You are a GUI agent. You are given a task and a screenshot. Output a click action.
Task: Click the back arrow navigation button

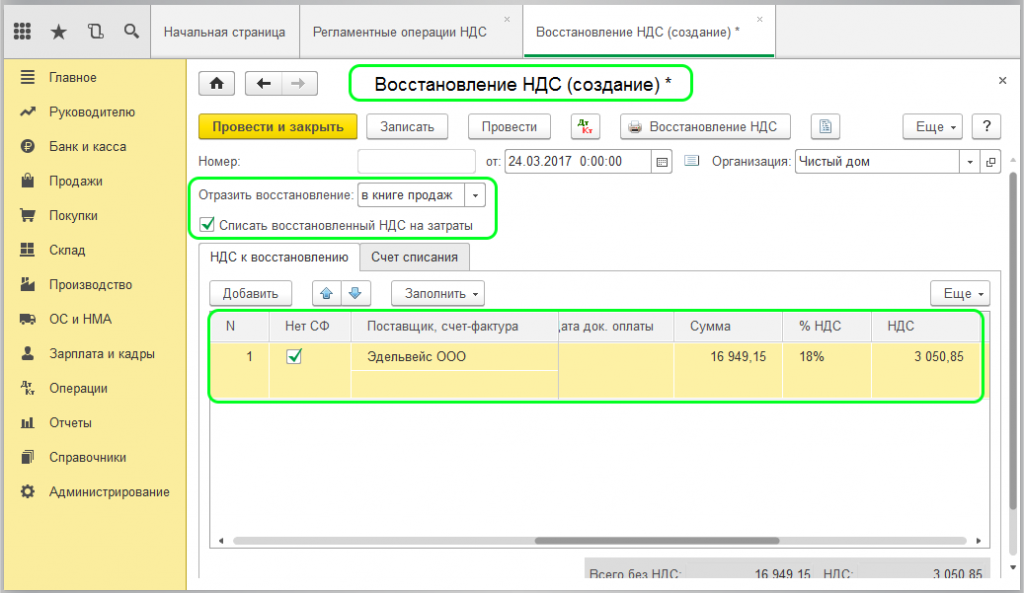point(264,84)
